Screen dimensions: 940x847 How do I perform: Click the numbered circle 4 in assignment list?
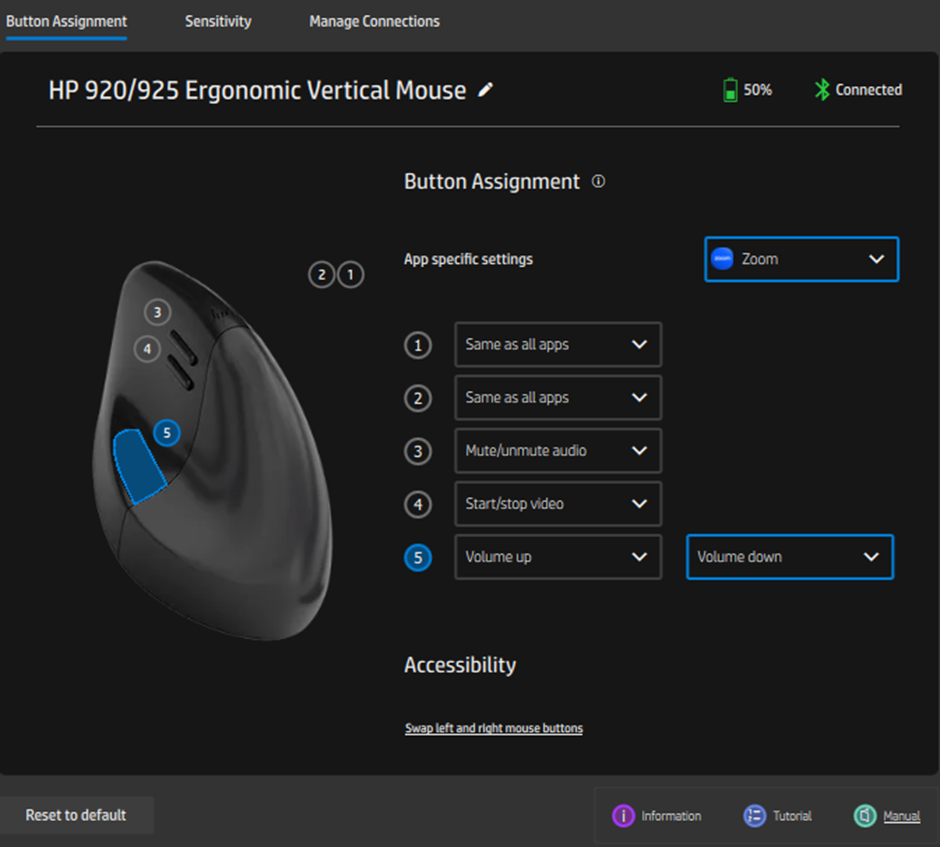(x=418, y=504)
